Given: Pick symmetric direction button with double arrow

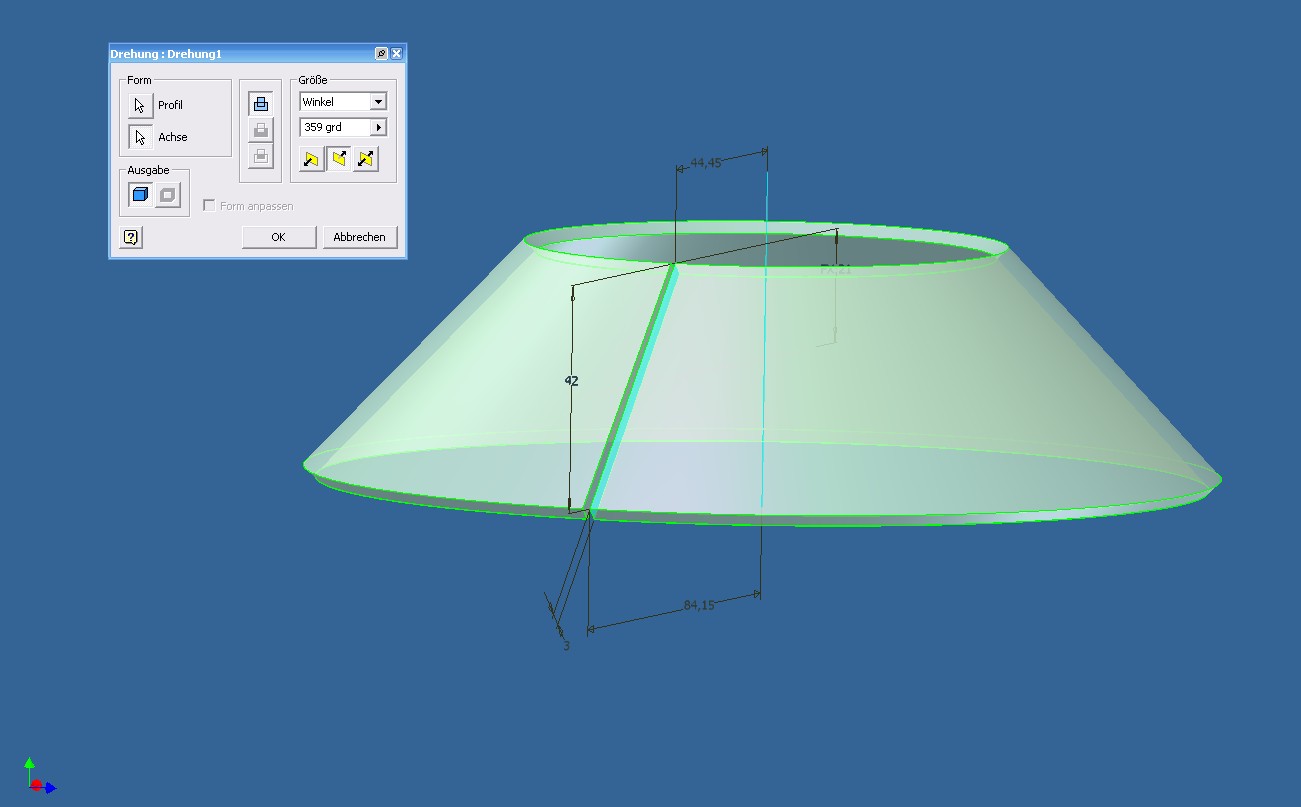Looking at the screenshot, I should pos(366,158).
